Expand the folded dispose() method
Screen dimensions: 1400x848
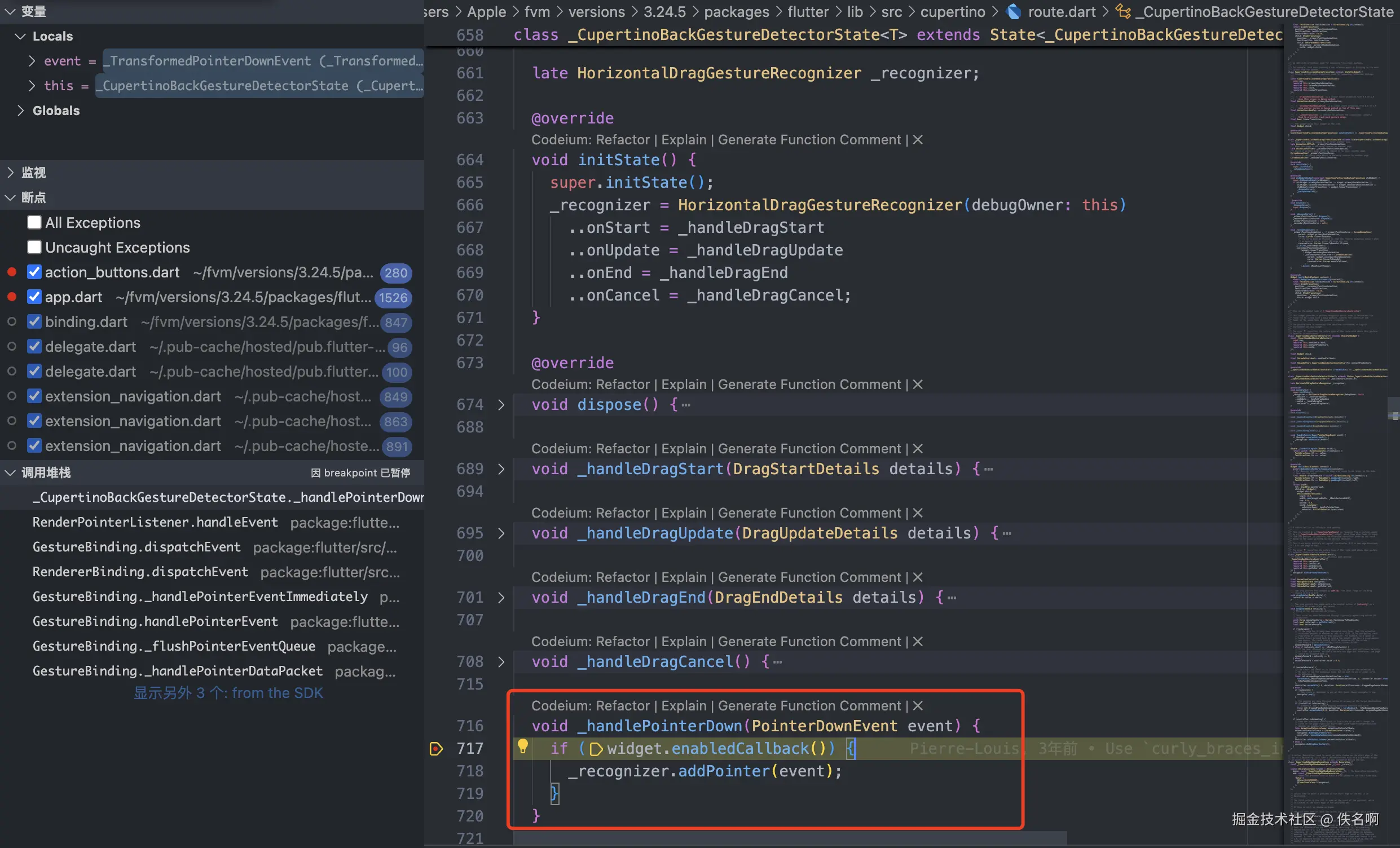pyautogui.click(x=501, y=405)
